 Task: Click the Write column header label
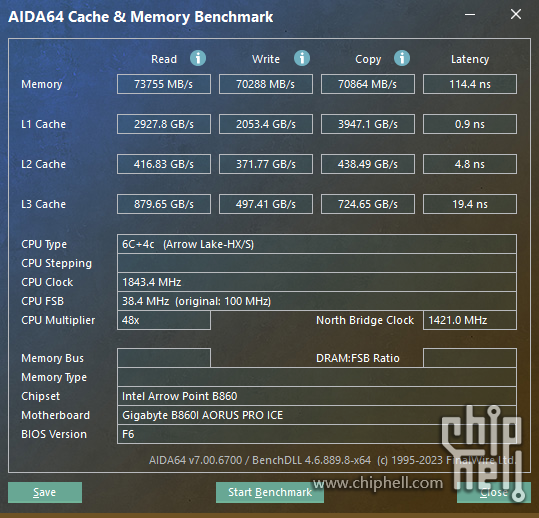tap(266, 59)
